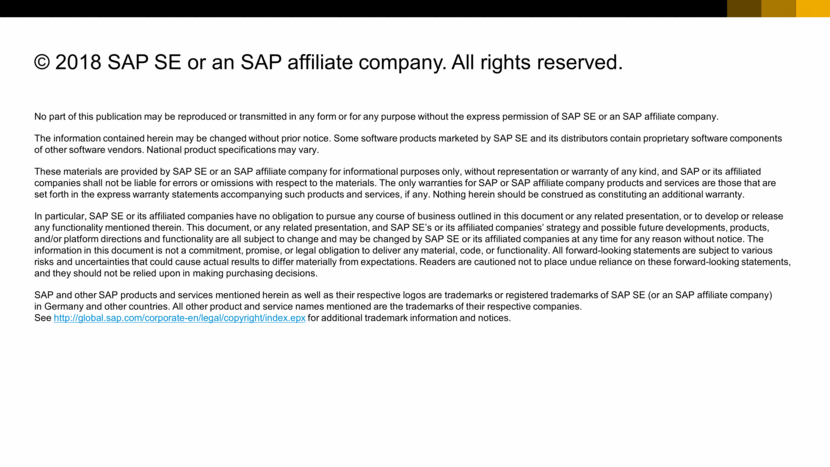Click the © symbol in the heading

42,63
